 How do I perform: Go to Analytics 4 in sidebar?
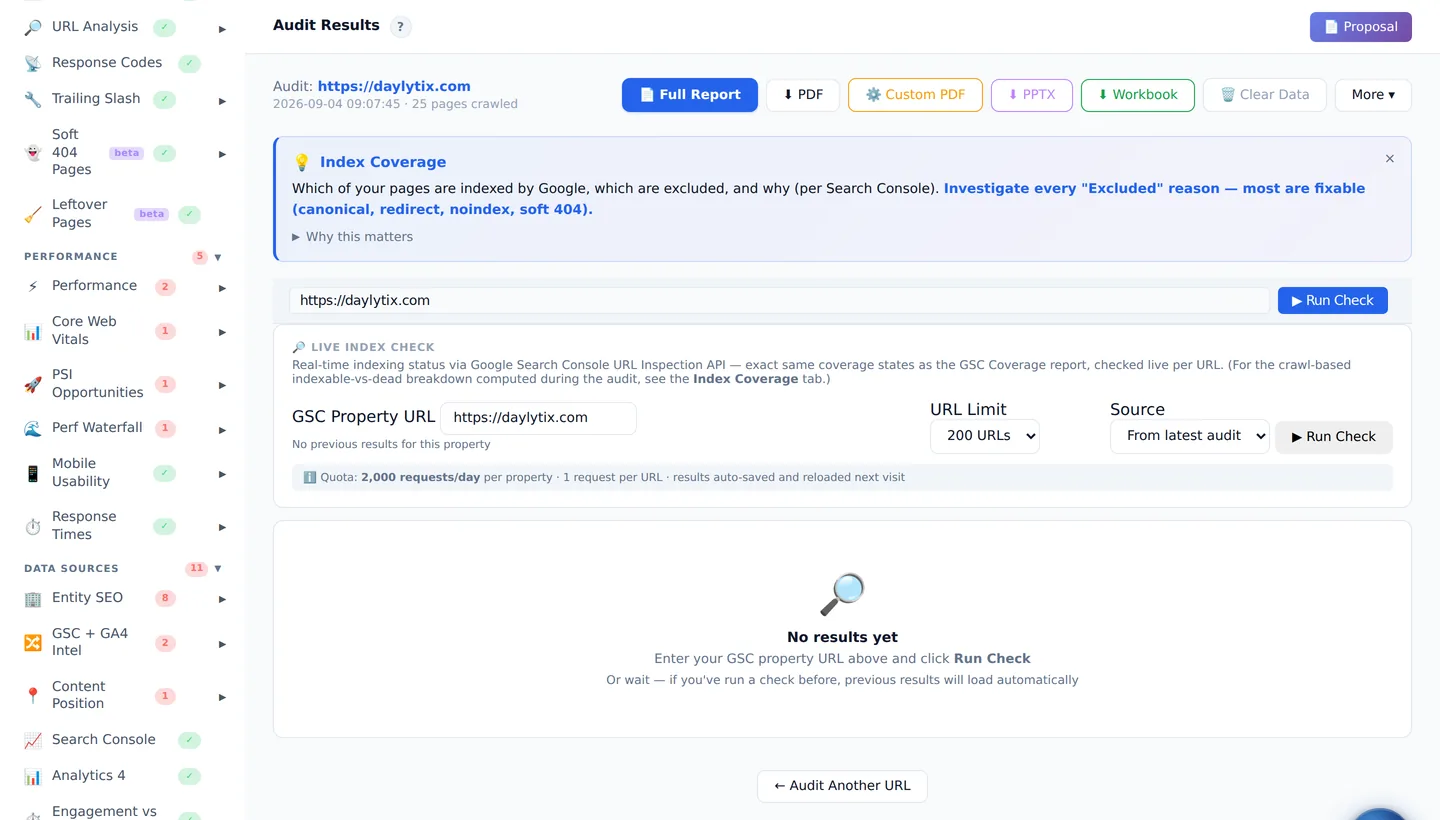coord(89,775)
